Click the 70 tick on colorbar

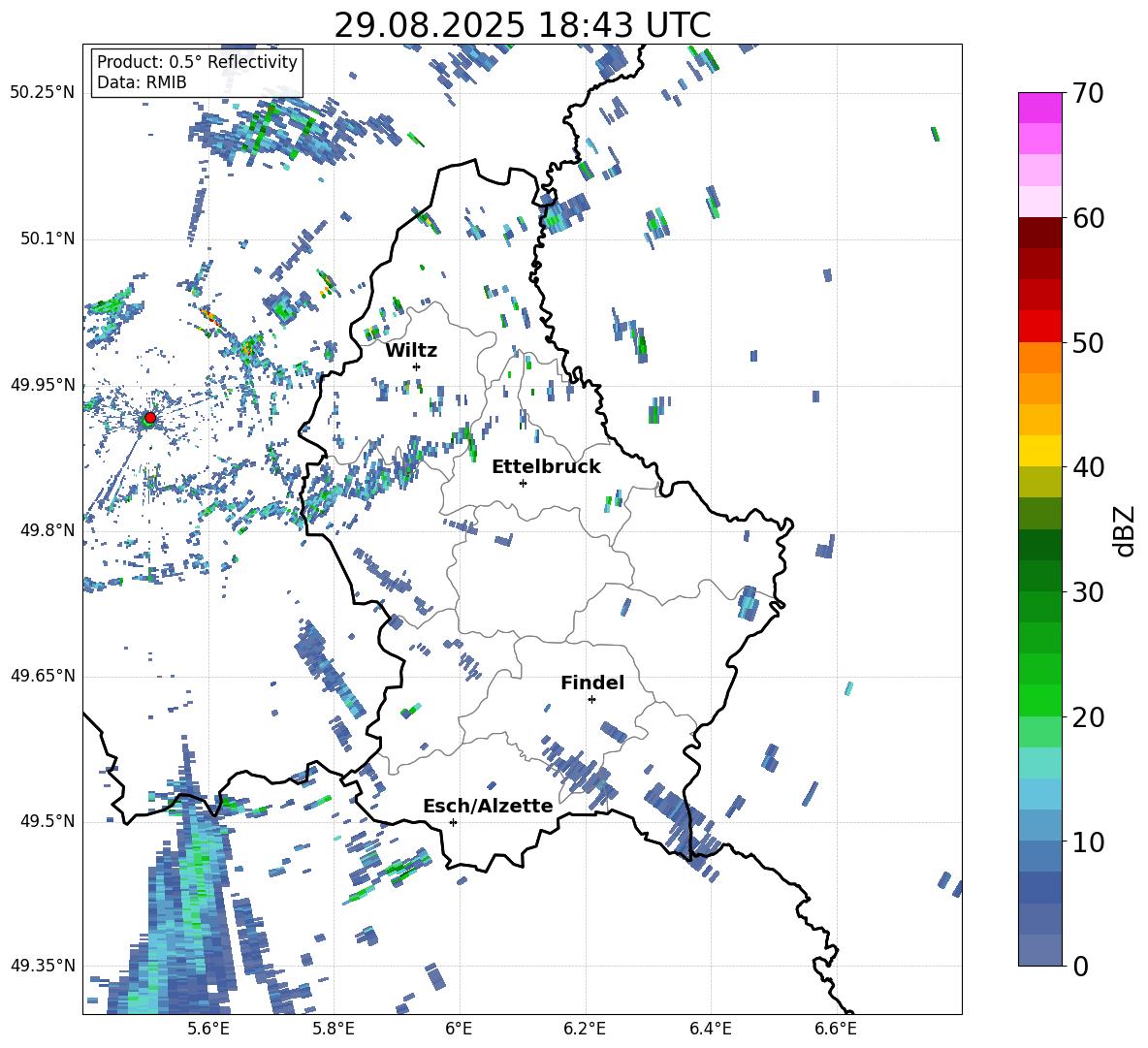[x=1087, y=93]
